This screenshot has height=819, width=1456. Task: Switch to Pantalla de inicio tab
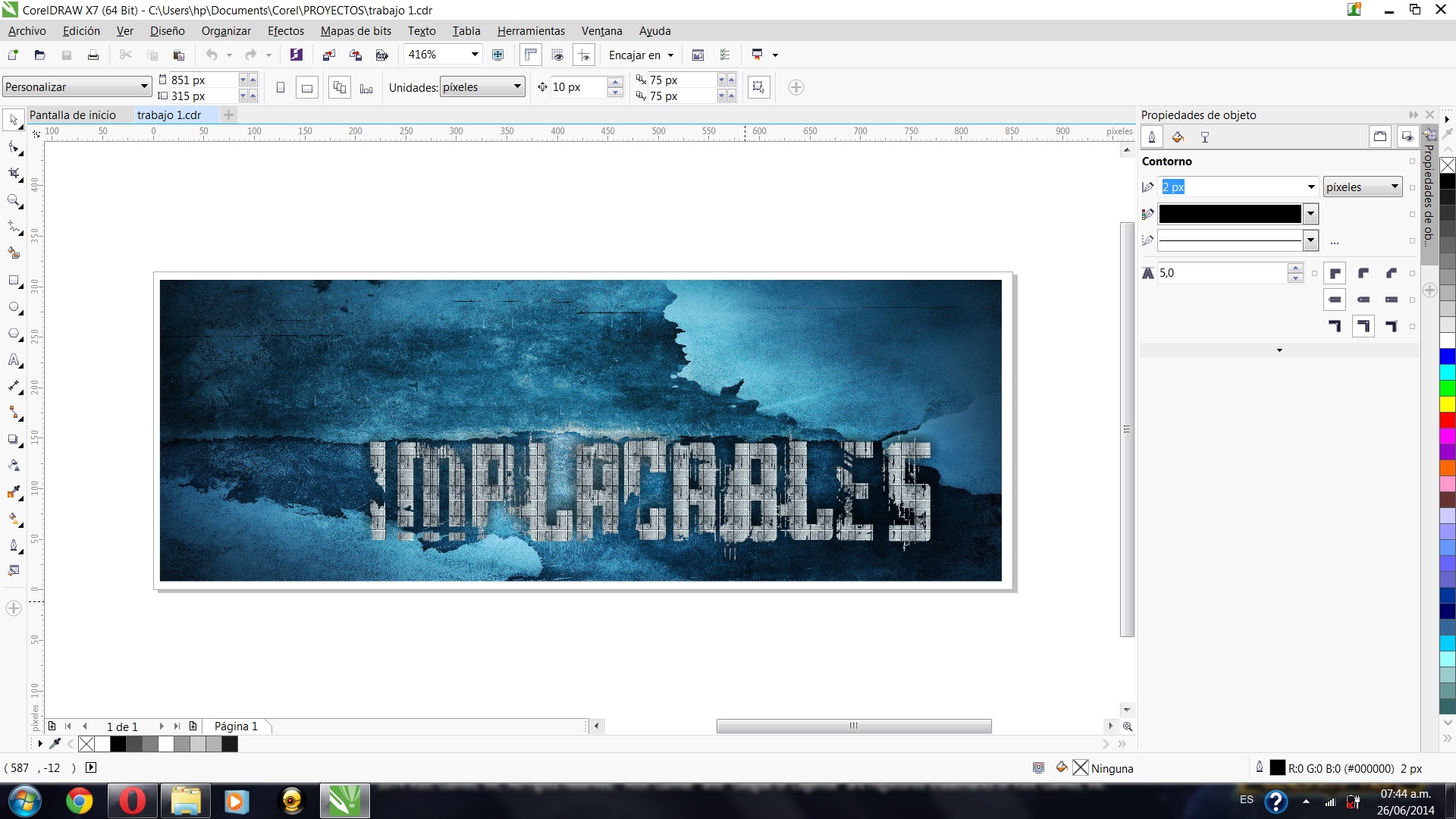pos(73,115)
